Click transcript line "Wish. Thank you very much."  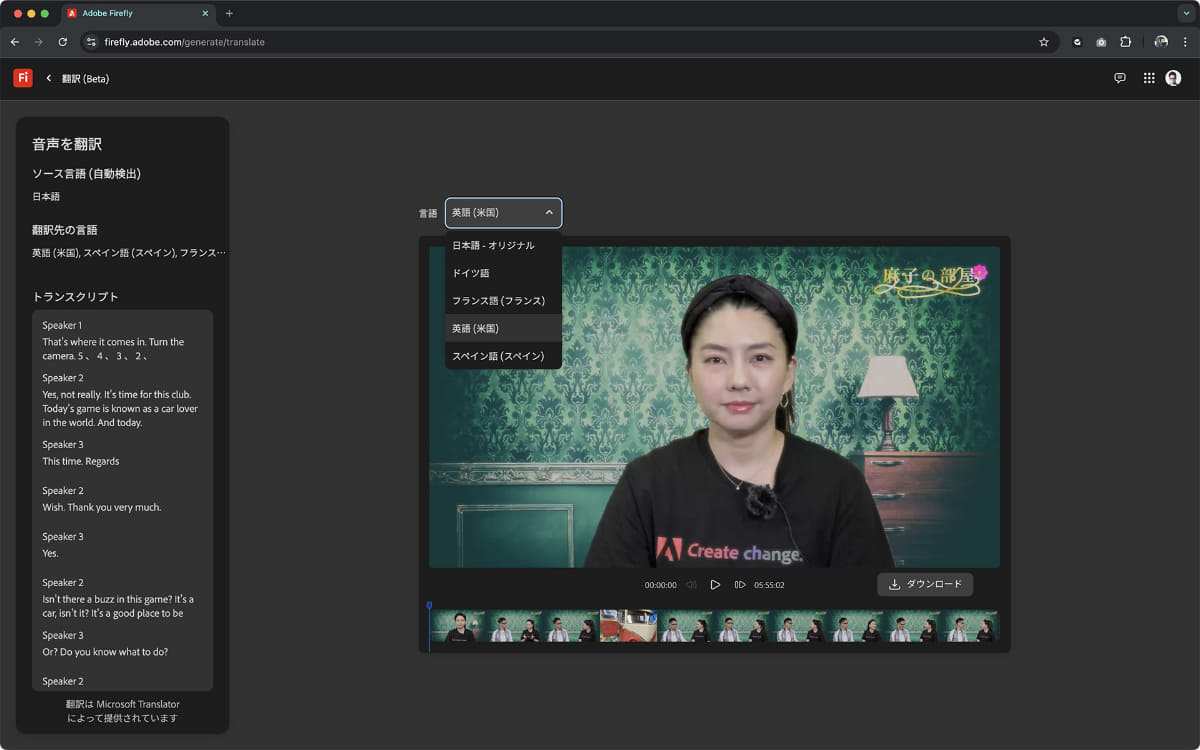[101, 507]
